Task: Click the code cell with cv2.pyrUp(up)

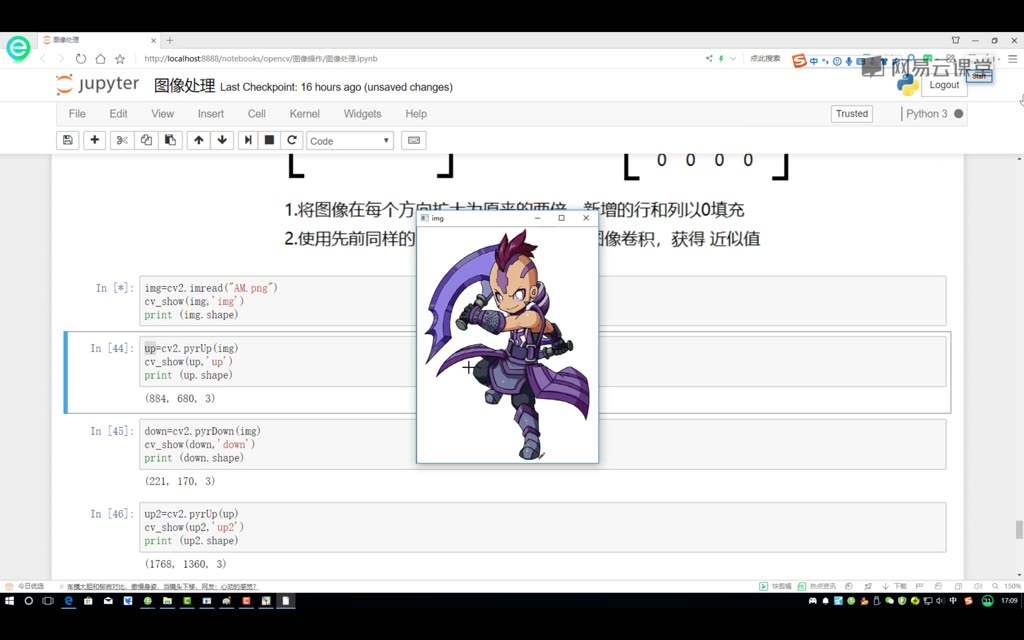Action: point(542,527)
